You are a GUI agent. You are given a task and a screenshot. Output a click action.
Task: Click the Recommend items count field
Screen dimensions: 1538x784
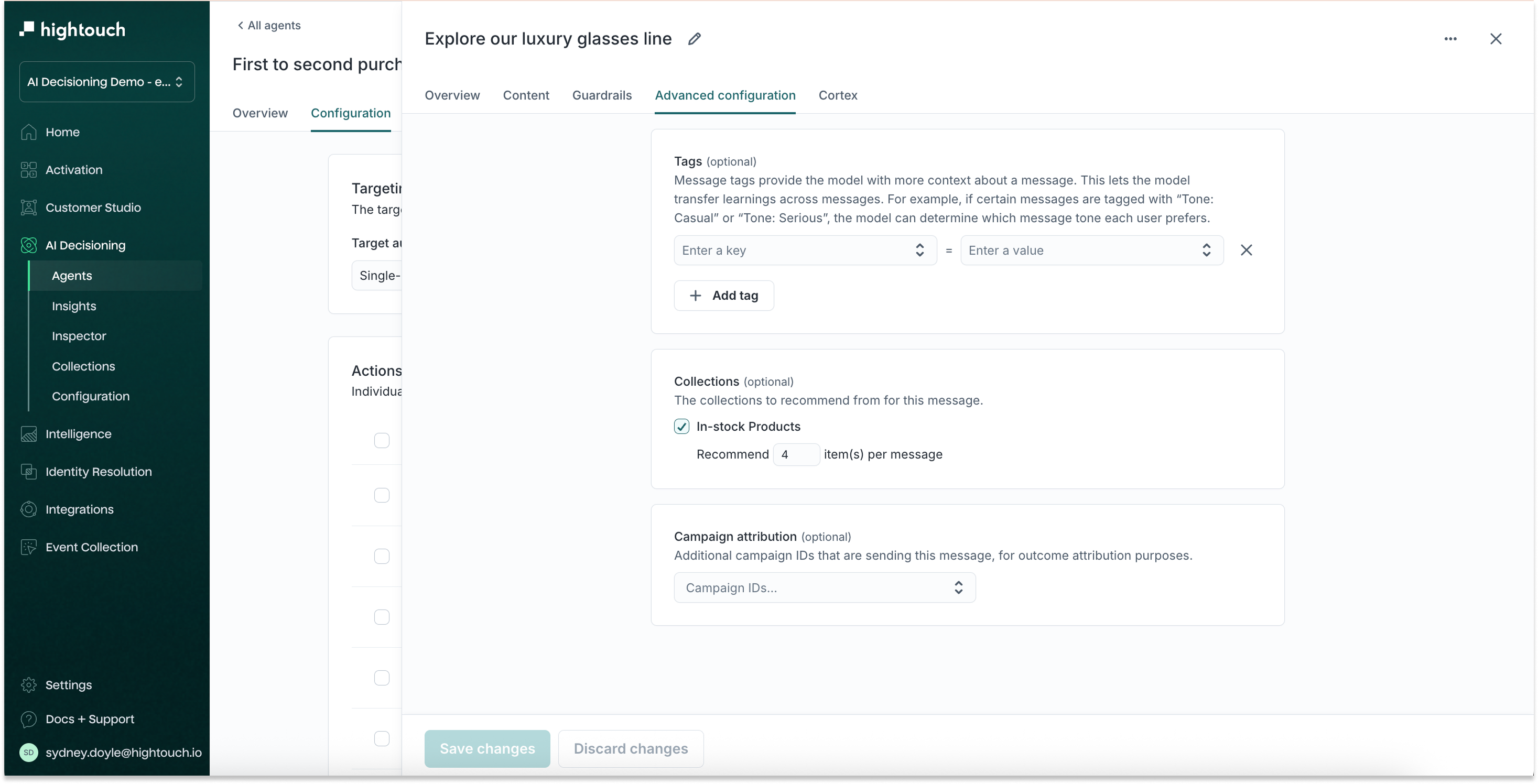(796, 454)
